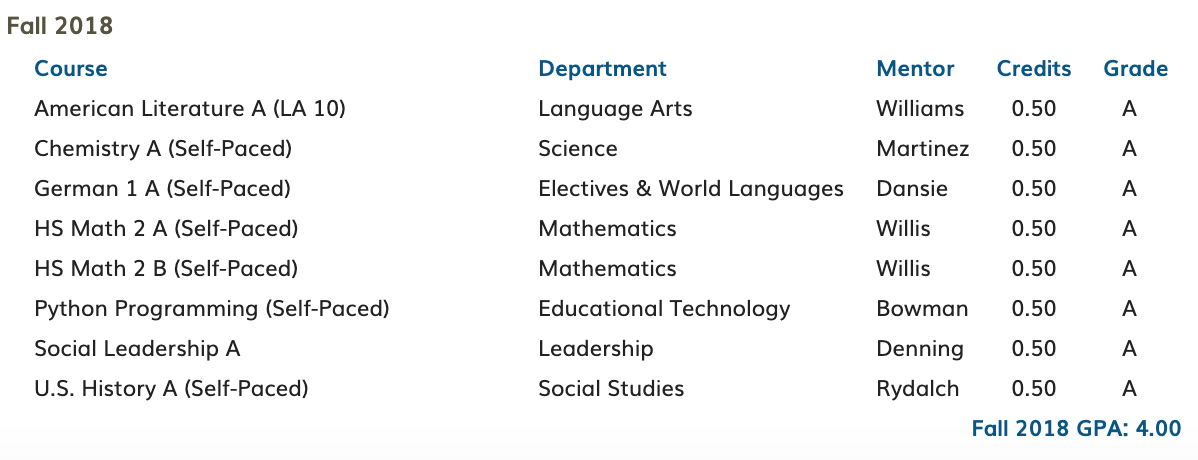
Task: Click the Mentor column header
Action: [x=915, y=69]
